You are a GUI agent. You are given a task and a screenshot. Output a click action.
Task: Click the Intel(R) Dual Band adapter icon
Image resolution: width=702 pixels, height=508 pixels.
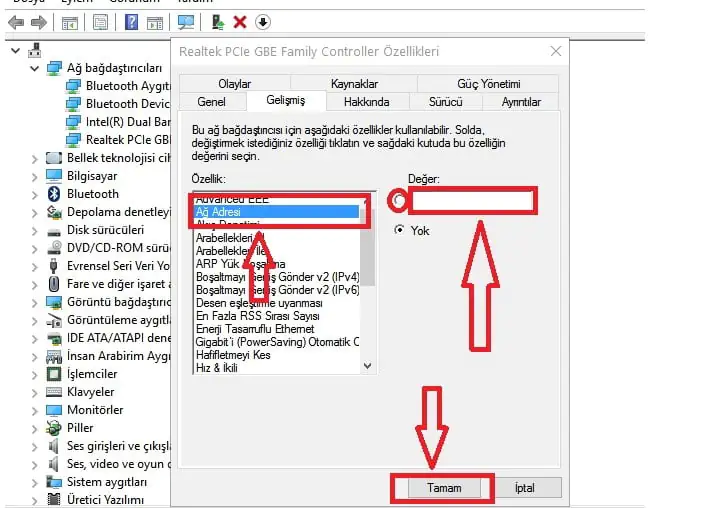click(x=73, y=122)
